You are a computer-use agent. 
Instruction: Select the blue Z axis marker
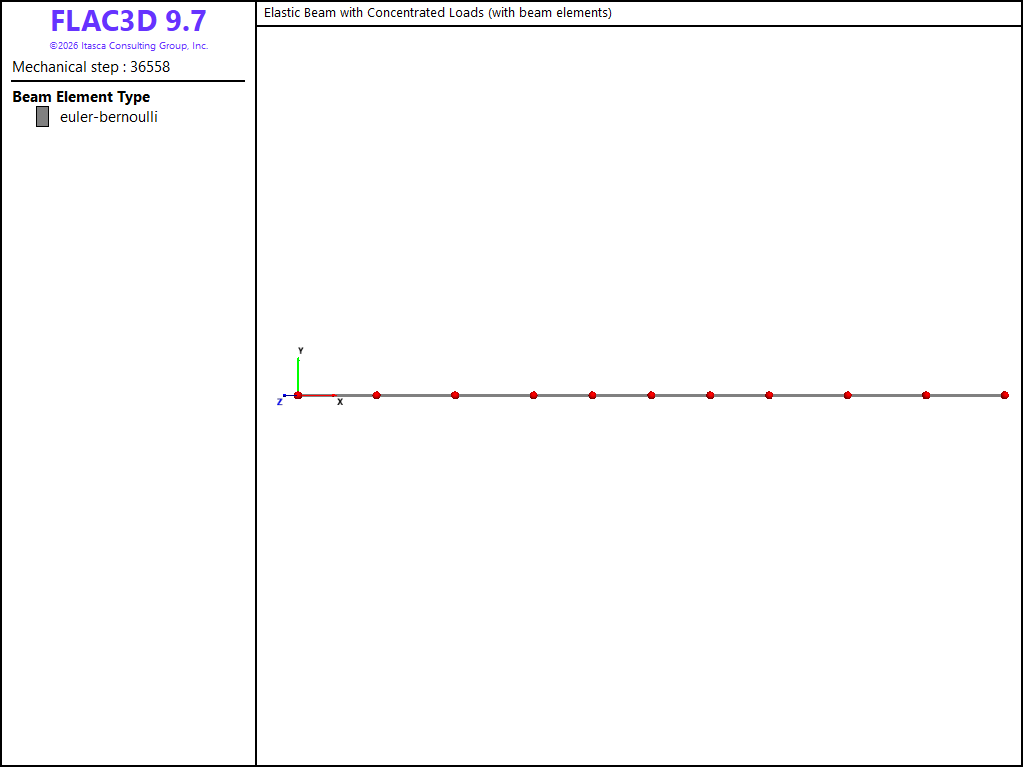pyautogui.click(x=284, y=396)
